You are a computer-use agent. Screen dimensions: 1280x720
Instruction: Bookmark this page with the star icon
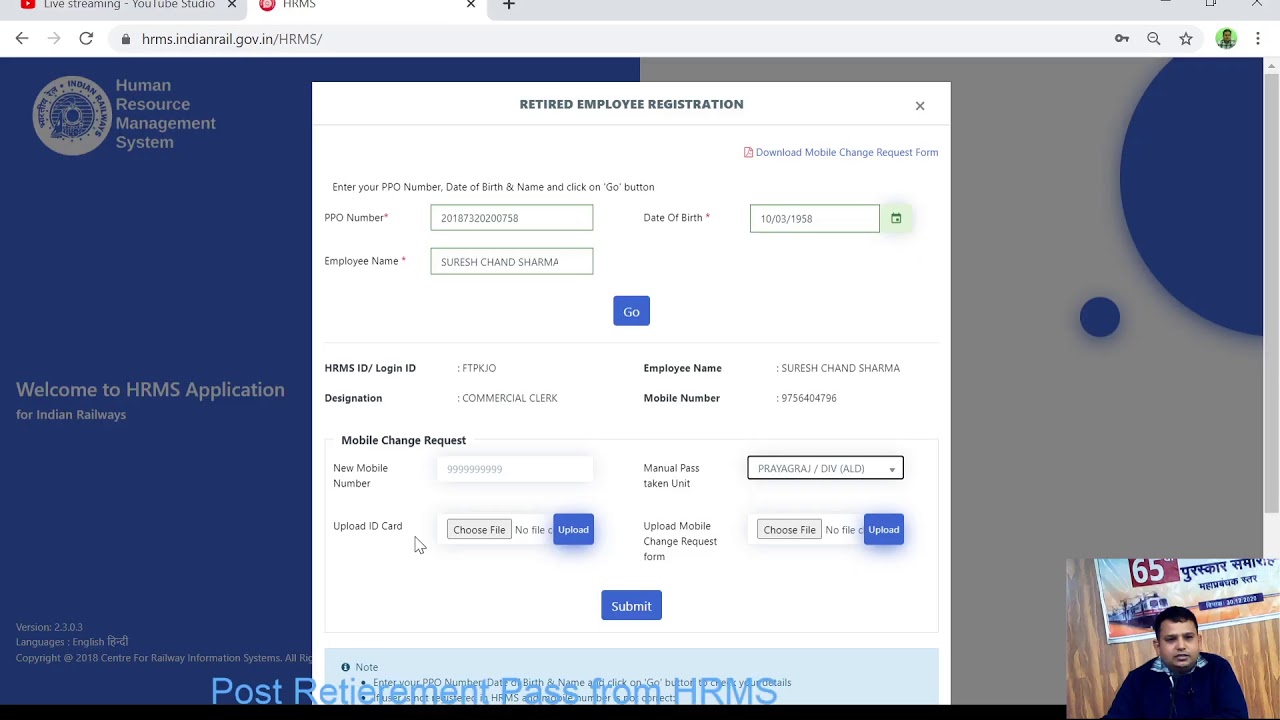point(1186,39)
